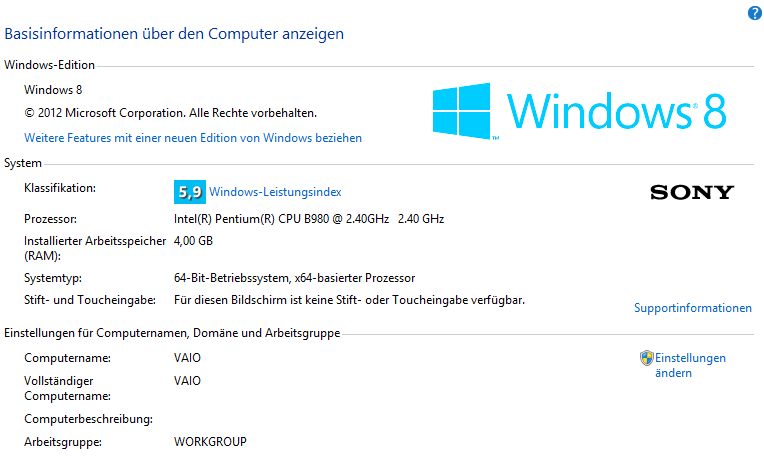Open Supportinformationen link
Screen dimensions: 764x463
[692, 308]
